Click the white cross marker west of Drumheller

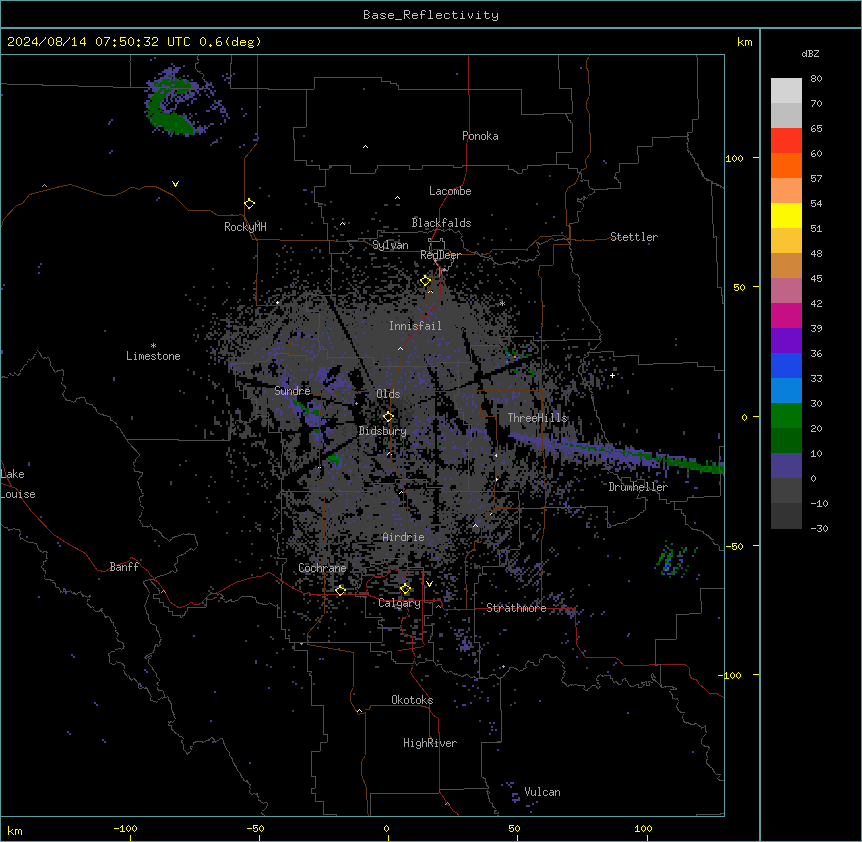tap(612, 375)
